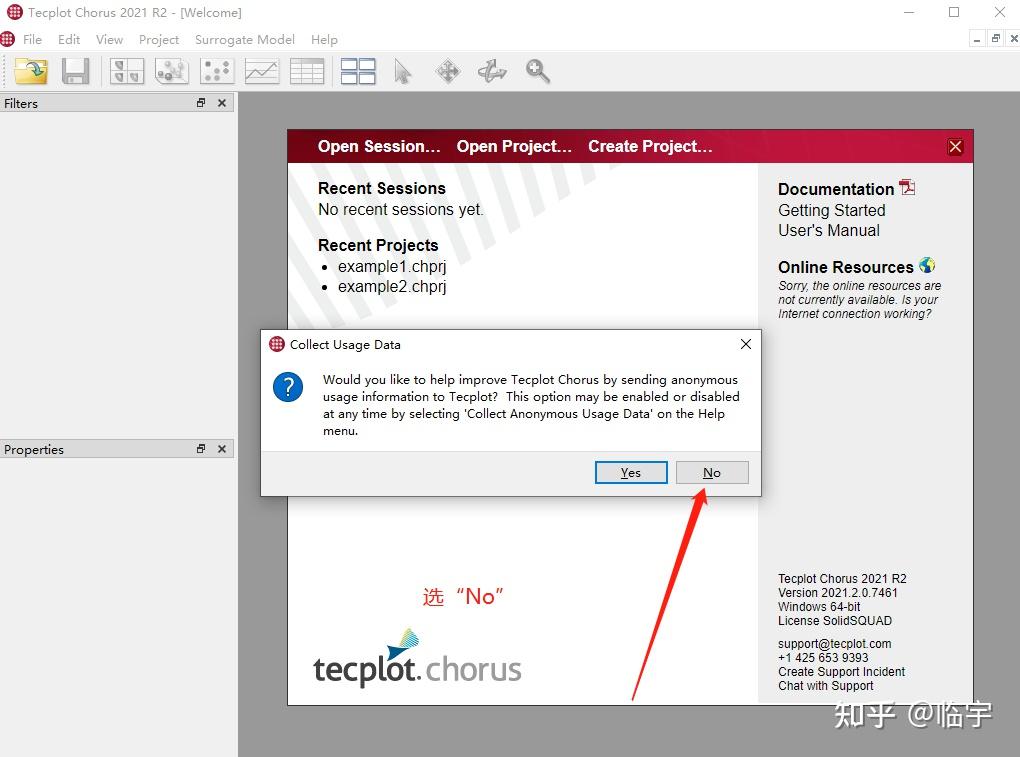Open the line plot view icon
The height and width of the screenshot is (757, 1020).
(261, 71)
